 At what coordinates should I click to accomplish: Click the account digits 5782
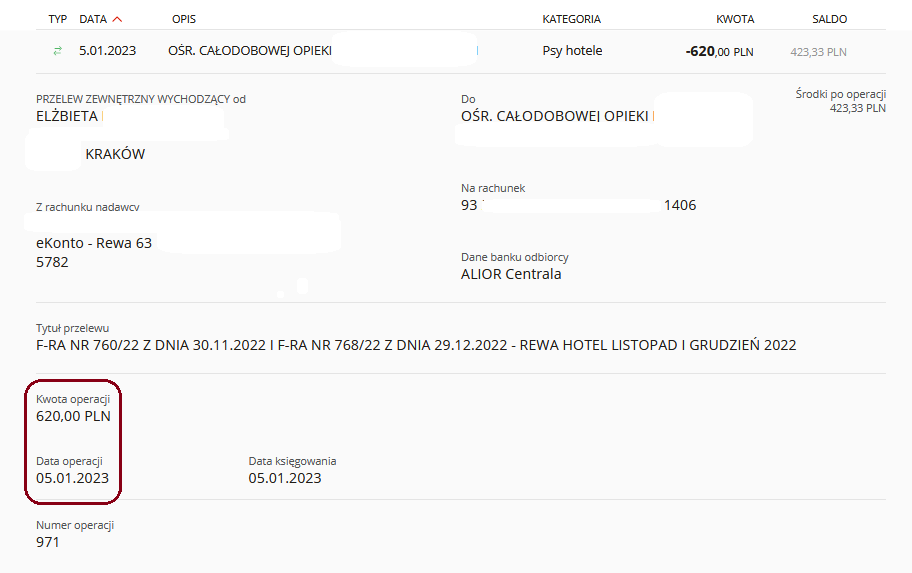(x=52, y=262)
